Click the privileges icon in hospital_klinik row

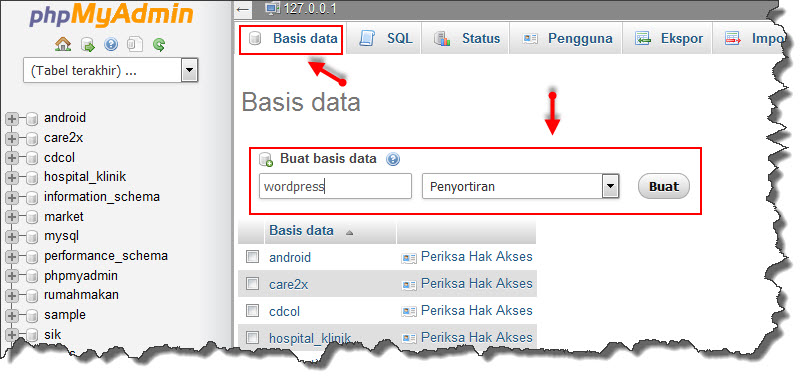409,338
